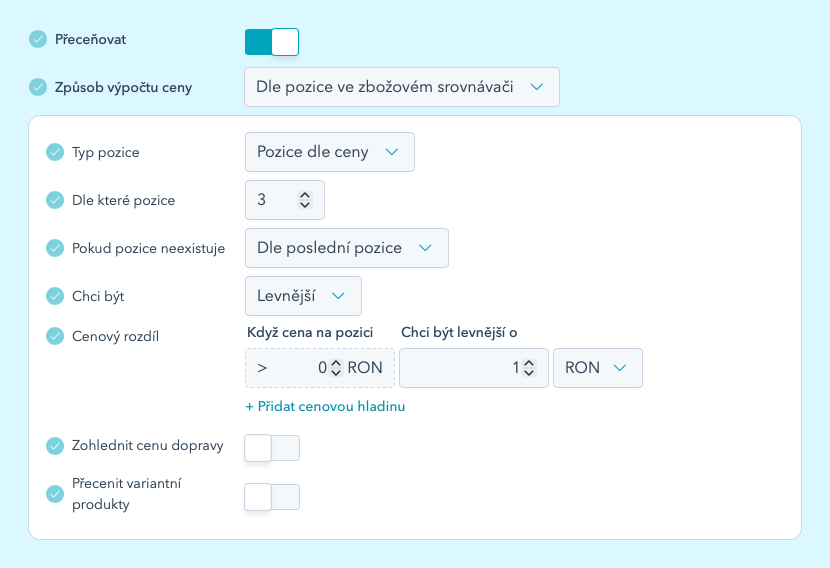Open the Způsob výpočtu ceny dropdown

tap(402, 87)
